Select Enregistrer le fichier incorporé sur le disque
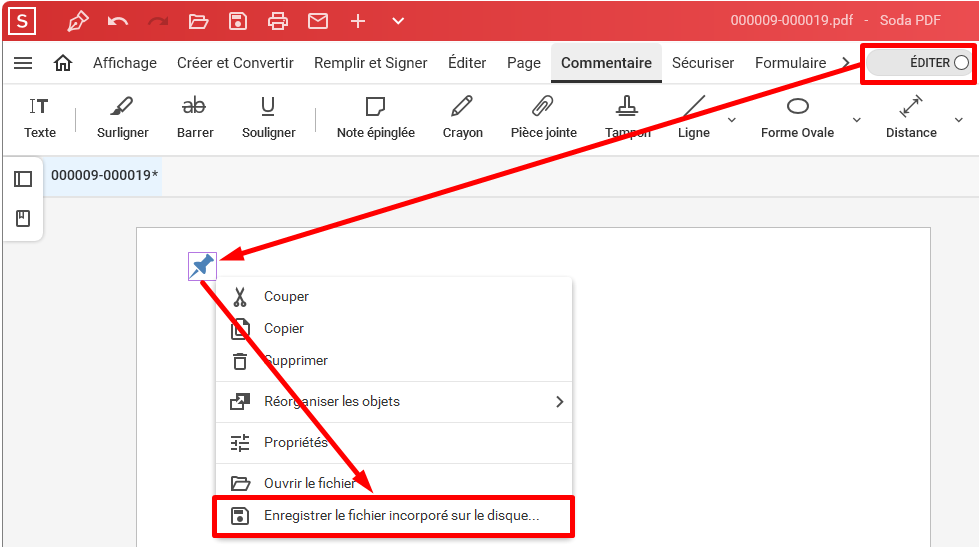The height and width of the screenshot is (547, 979). [394, 516]
